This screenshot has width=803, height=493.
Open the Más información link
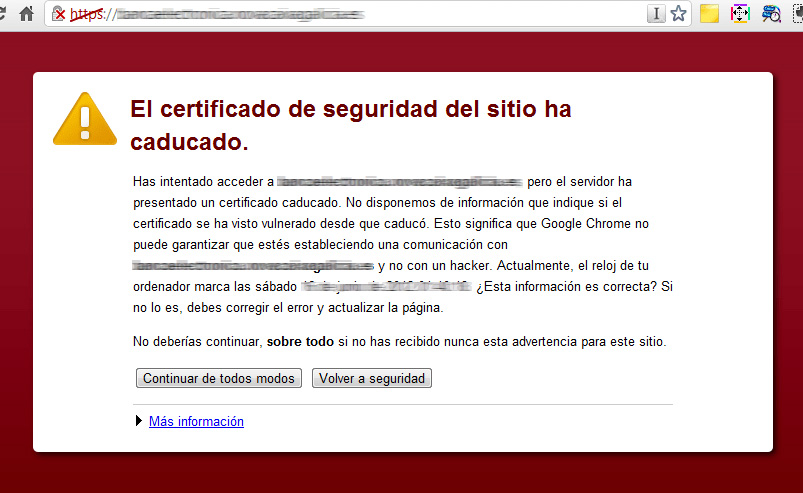[x=196, y=421]
